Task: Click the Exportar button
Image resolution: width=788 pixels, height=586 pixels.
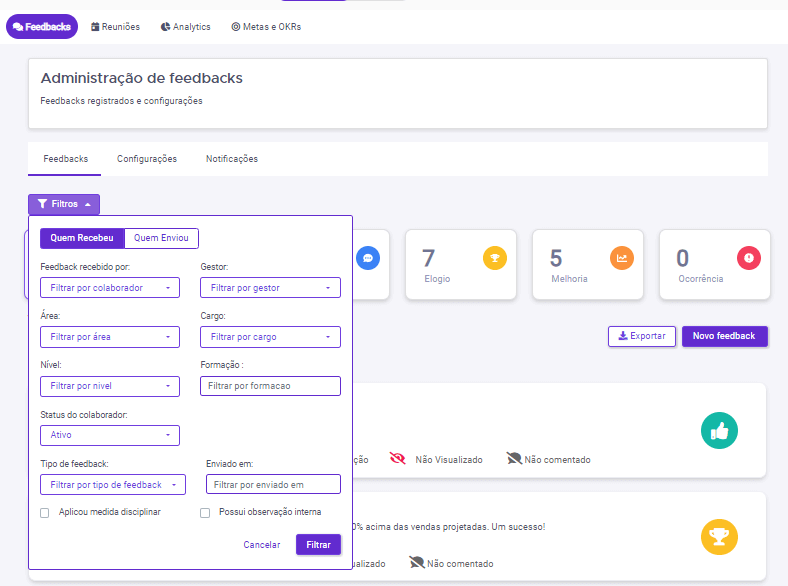Action: (x=642, y=336)
